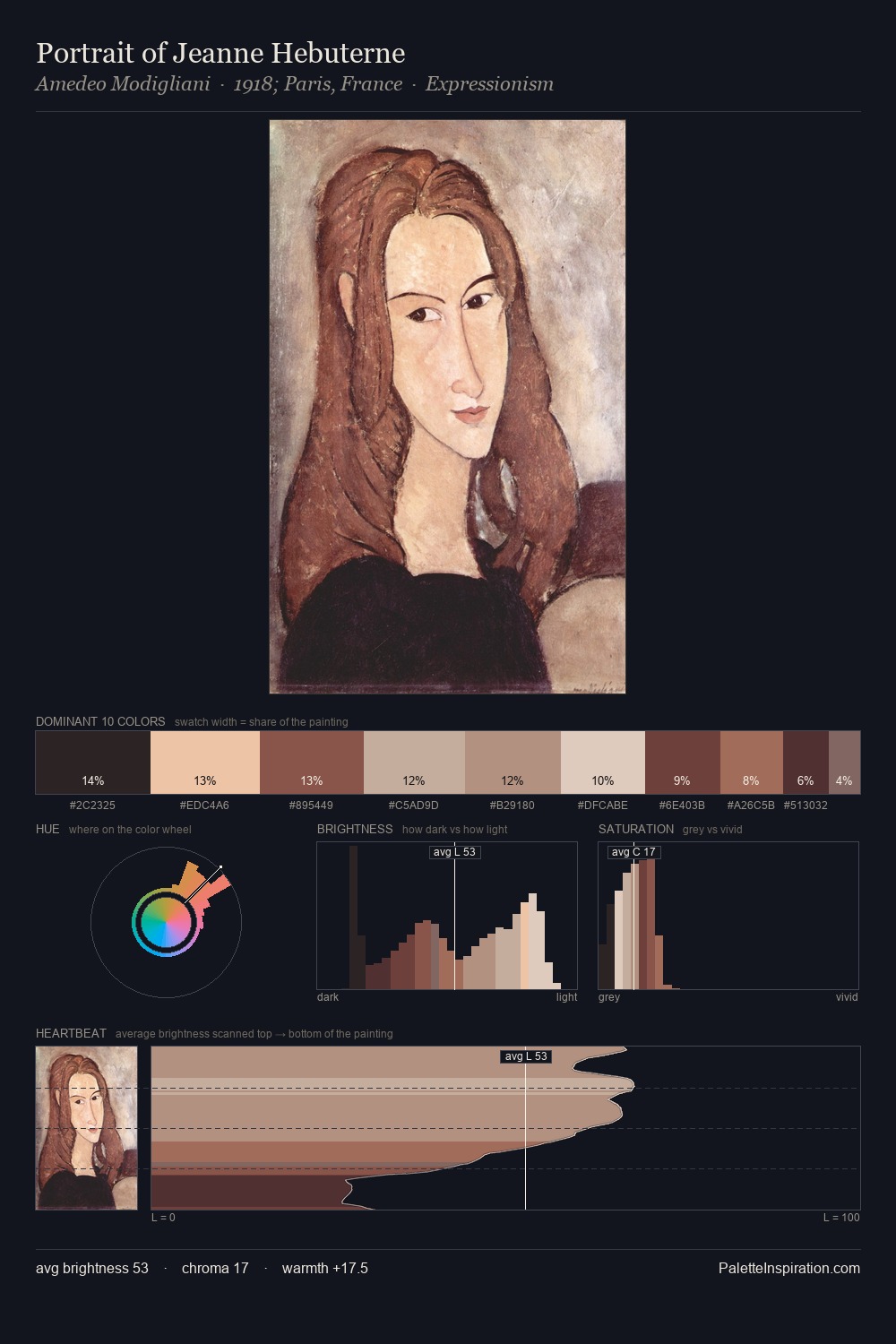Click the avg C 17 saturation label
Viewport: 896px width, 1344px height.
[x=633, y=852]
